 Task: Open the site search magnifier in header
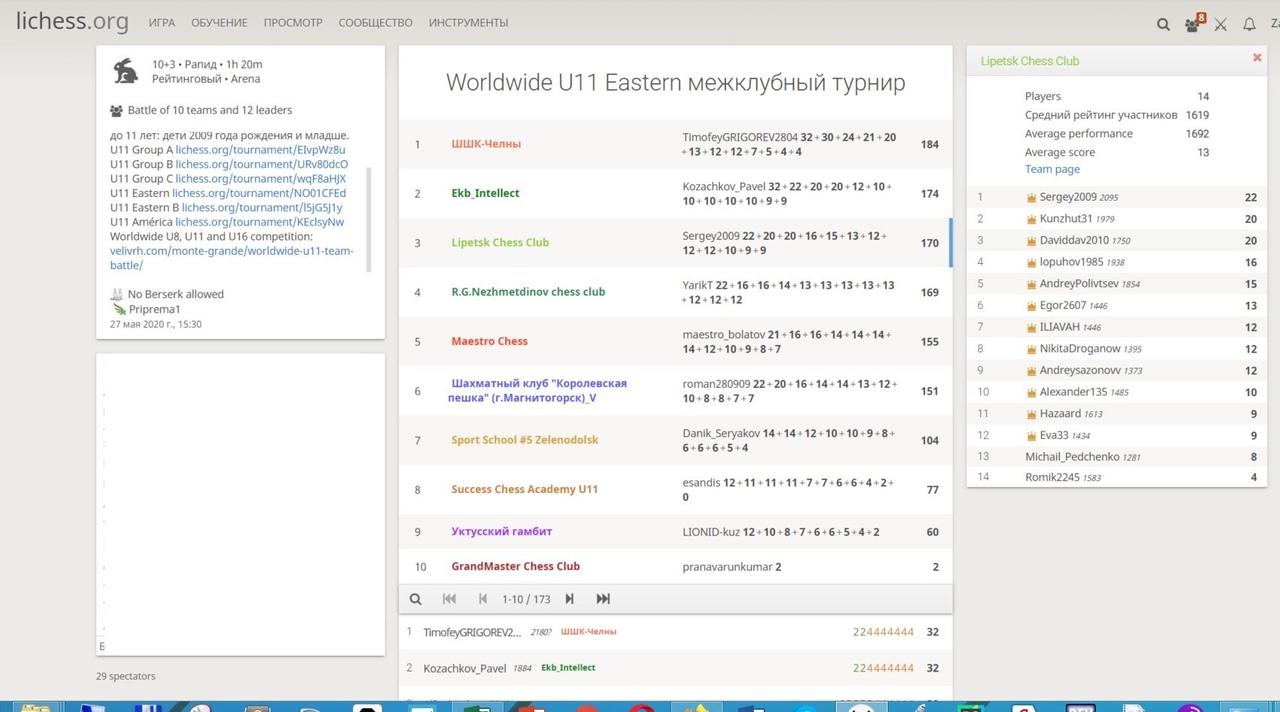(1163, 24)
